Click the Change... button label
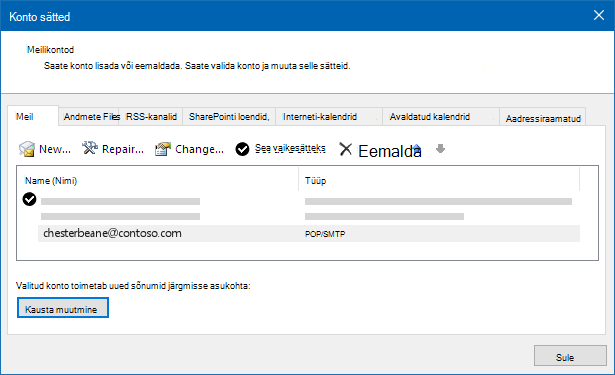The width and height of the screenshot is (615, 375). (x=199, y=149)
